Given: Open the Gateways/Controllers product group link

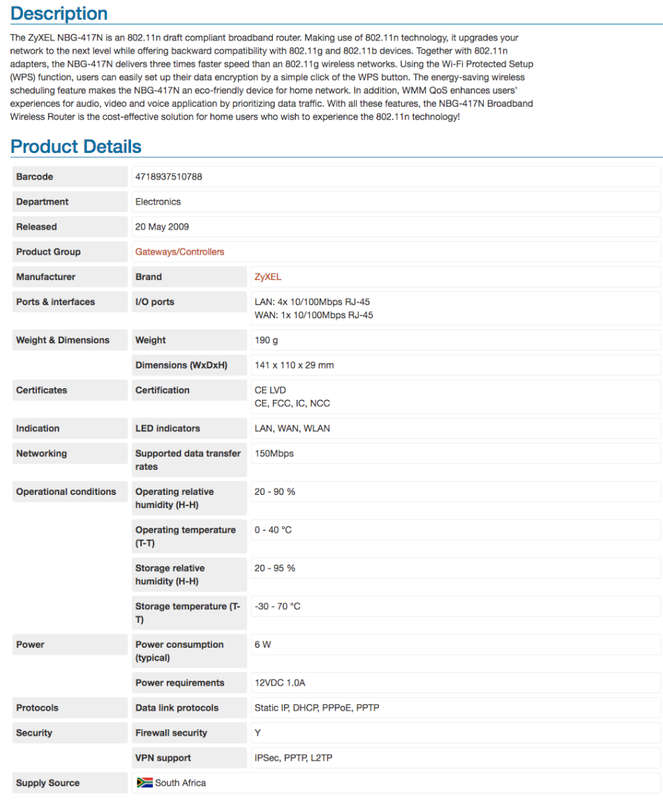Looking at the screenshot, I should (180, 252).
